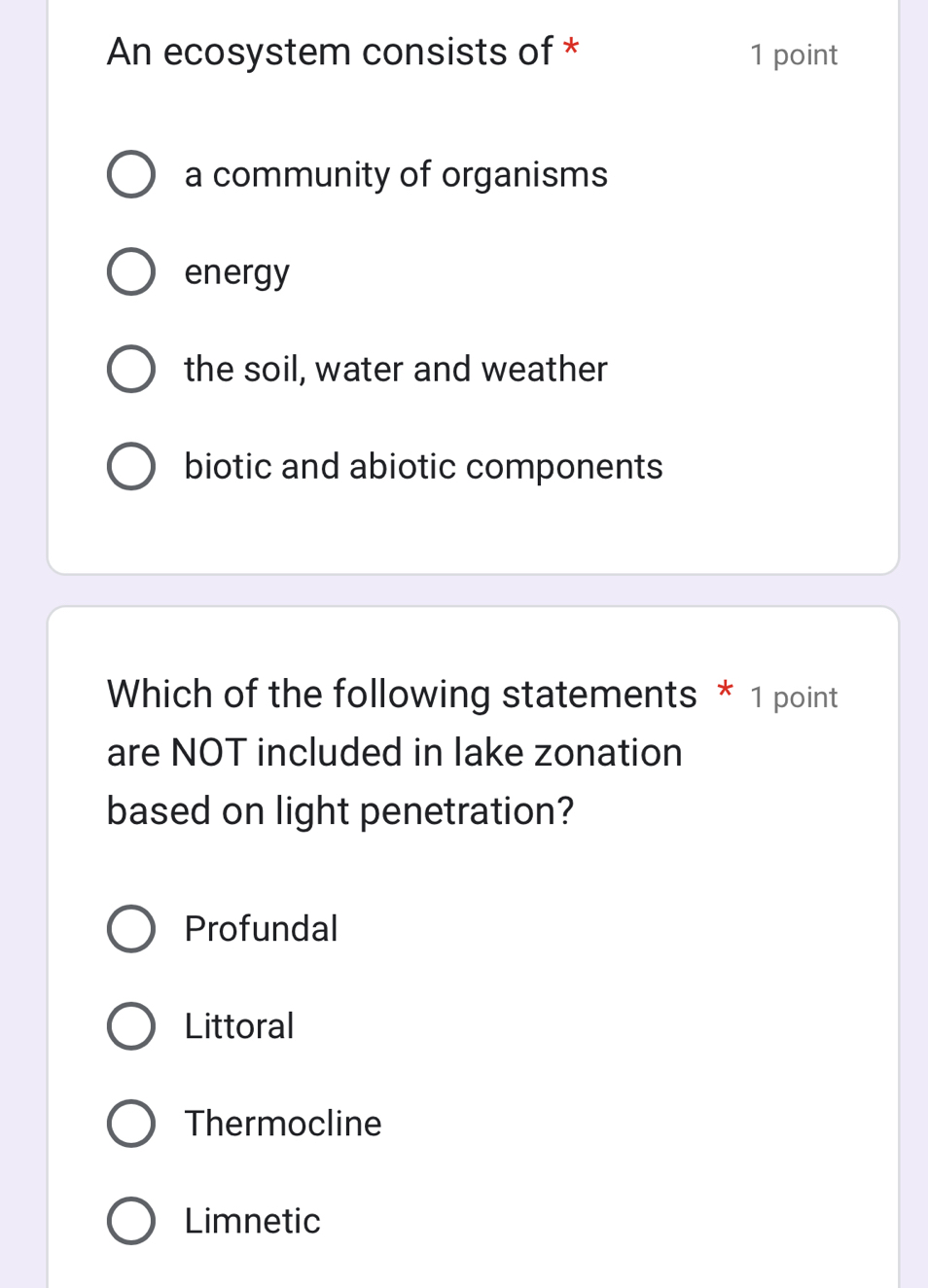Click the lake zonation question title

pyautogui.click(x=394, y=751)
